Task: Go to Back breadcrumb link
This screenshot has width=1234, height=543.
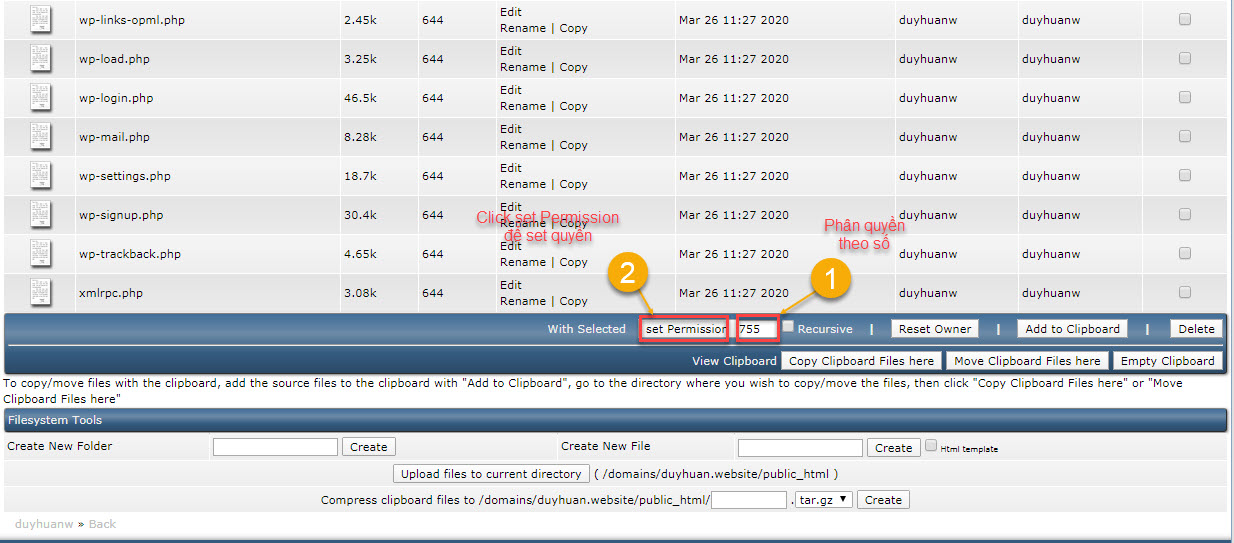Action: [102, 524]
